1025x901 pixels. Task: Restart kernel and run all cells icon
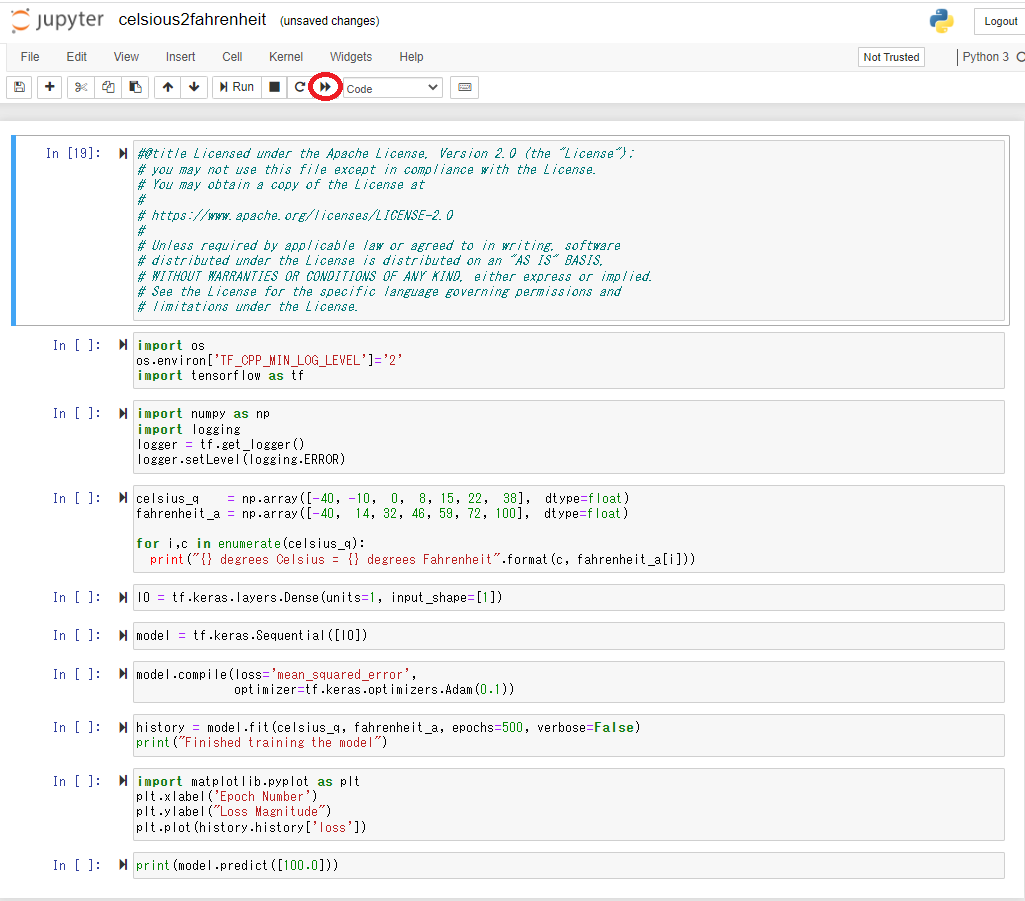325,88
